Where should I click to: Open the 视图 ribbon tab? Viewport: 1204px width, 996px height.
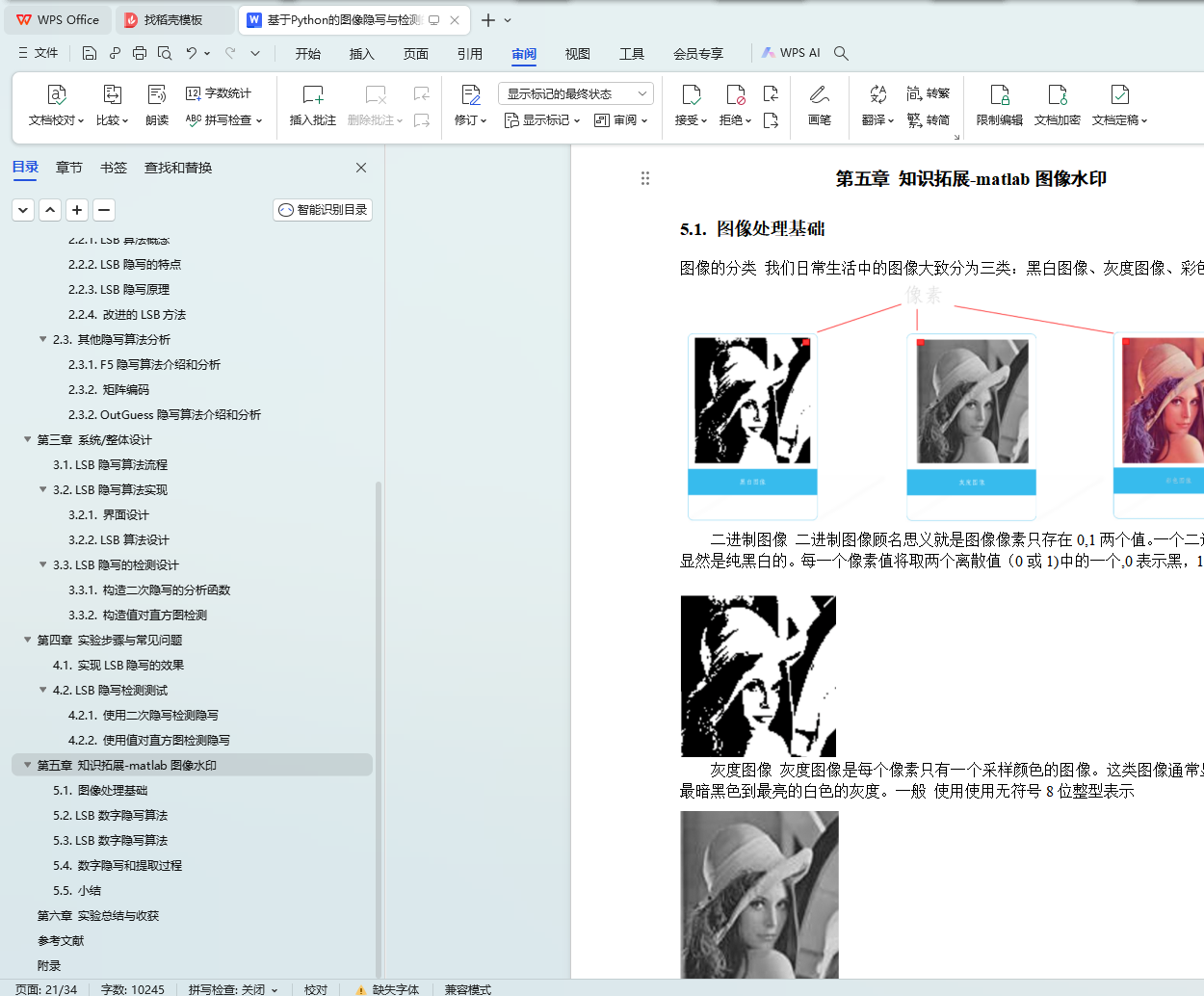[x=578, y=53]
